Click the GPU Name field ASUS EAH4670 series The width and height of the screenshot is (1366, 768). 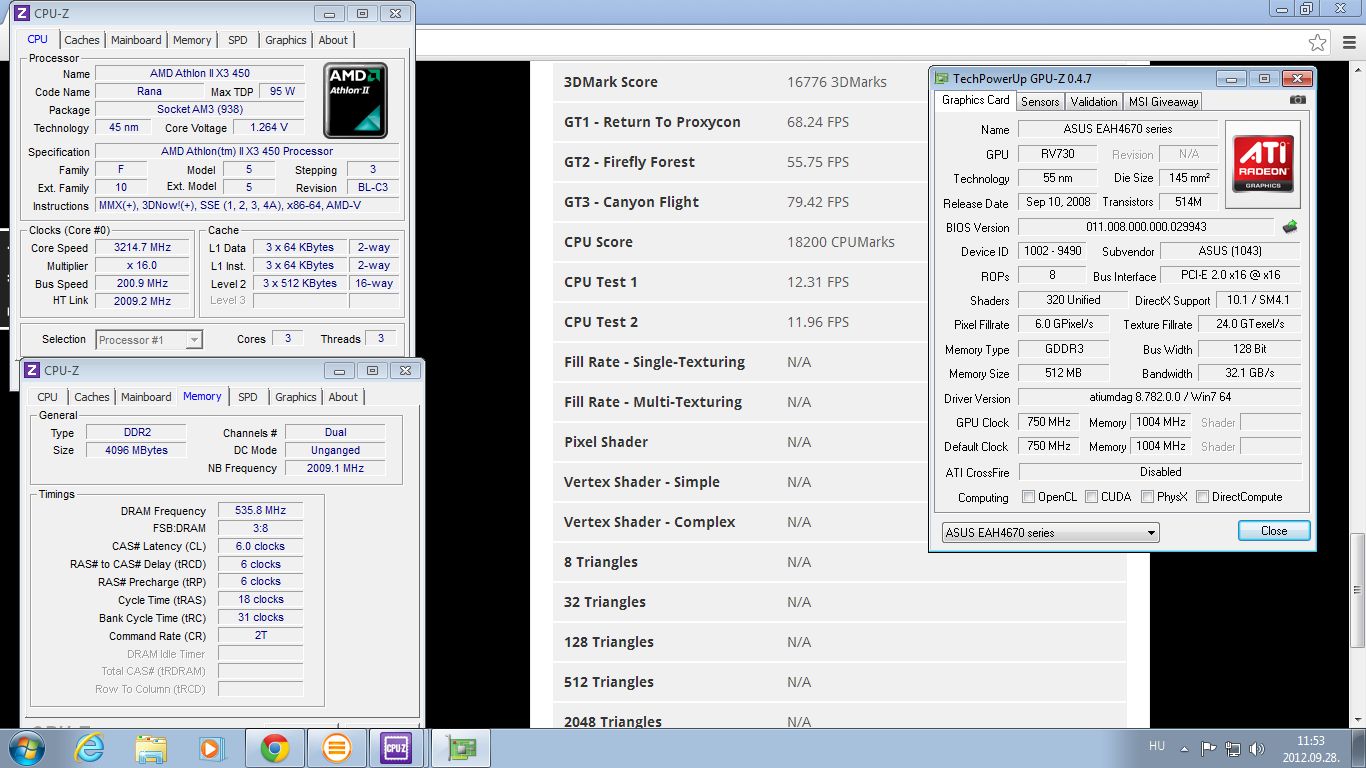tap(1118, 129)
